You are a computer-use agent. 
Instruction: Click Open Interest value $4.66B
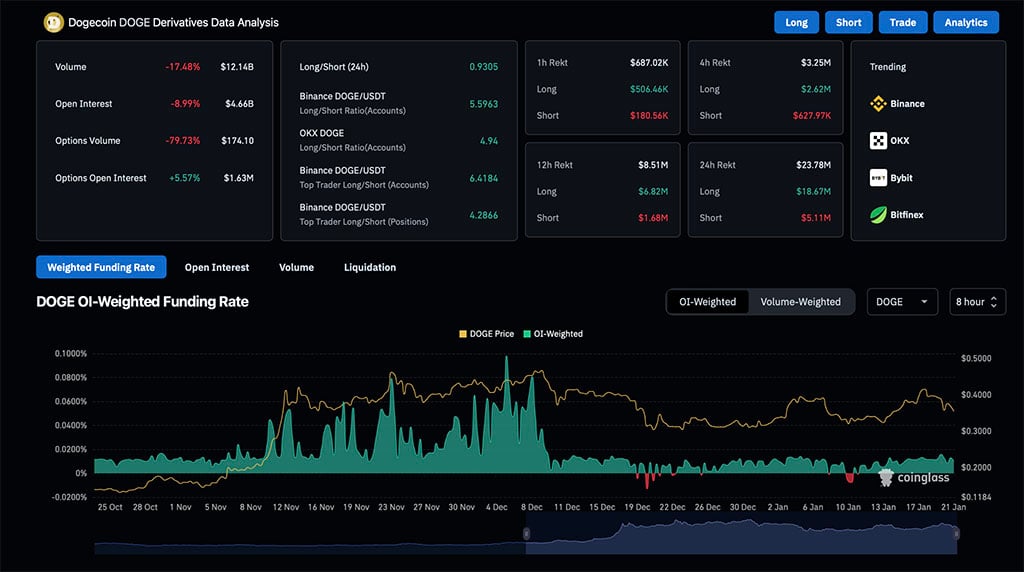point(239,104)
